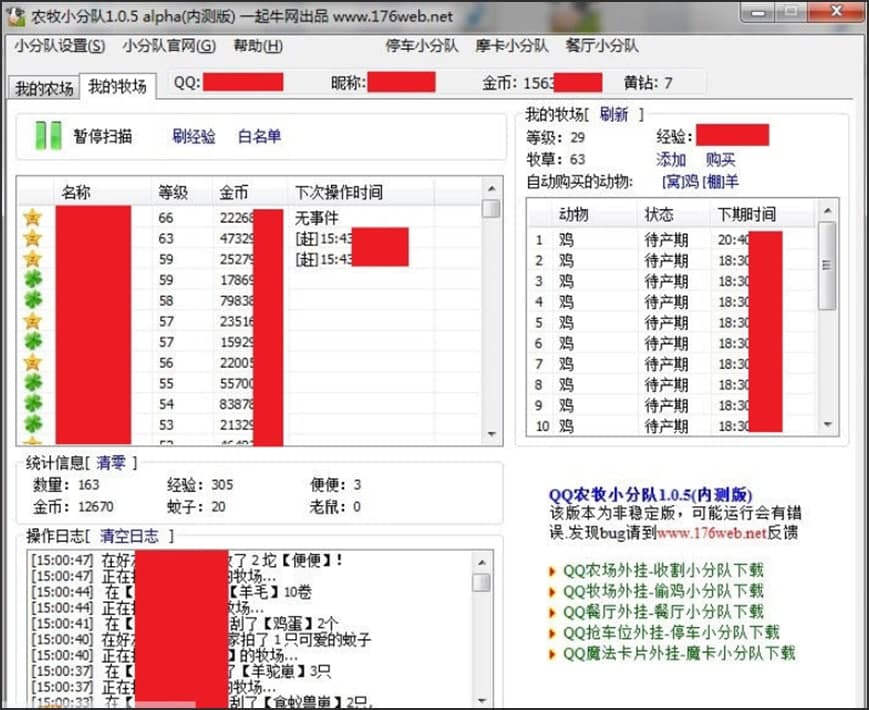Click 刷新 to refresh my ranch
This screenshot has width=869, height=710.
click(x=614, y=115)
